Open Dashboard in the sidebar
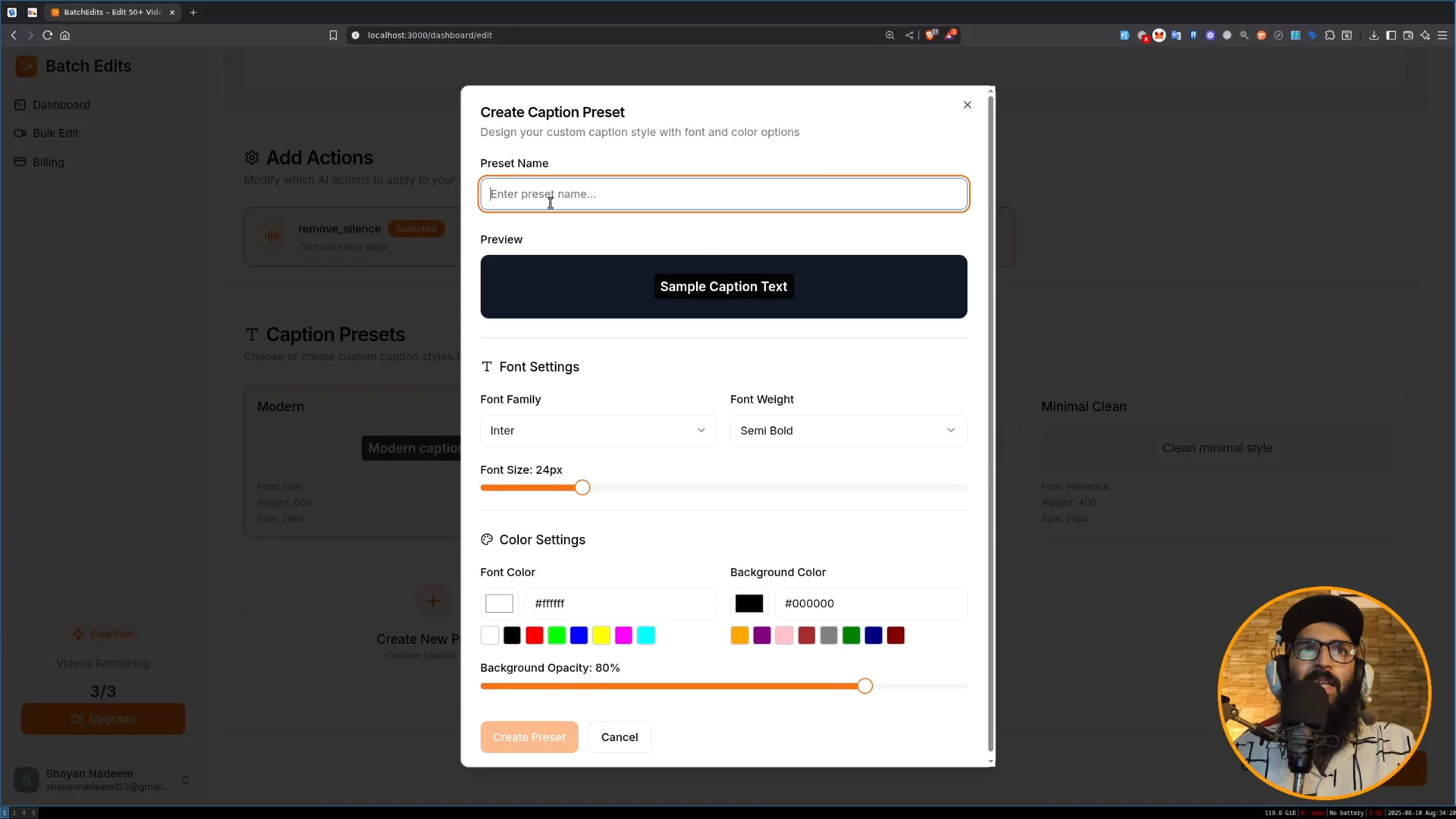This screenshot has width=1456, height=819. tap(61, 105)
